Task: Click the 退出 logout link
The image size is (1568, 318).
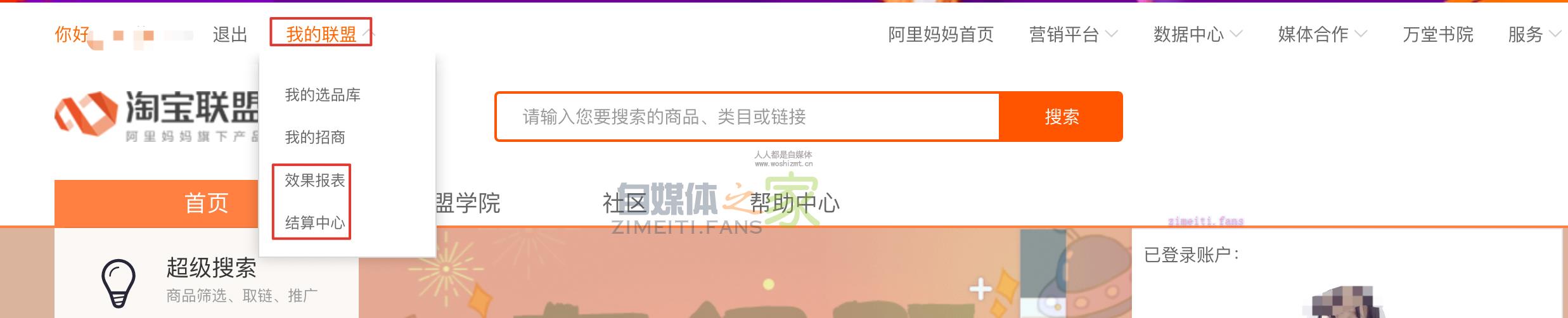Action: click(x=230, y=34)
